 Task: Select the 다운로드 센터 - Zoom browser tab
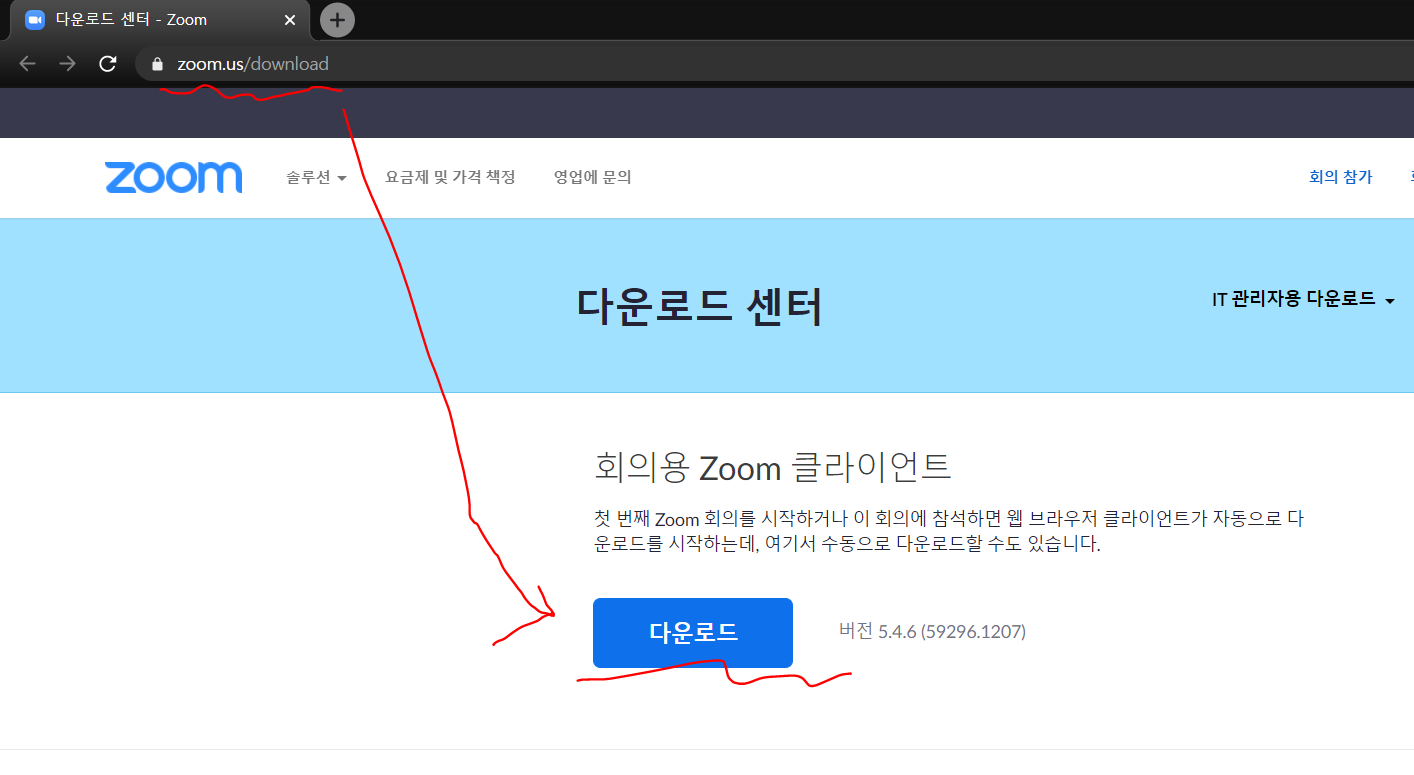160,20
